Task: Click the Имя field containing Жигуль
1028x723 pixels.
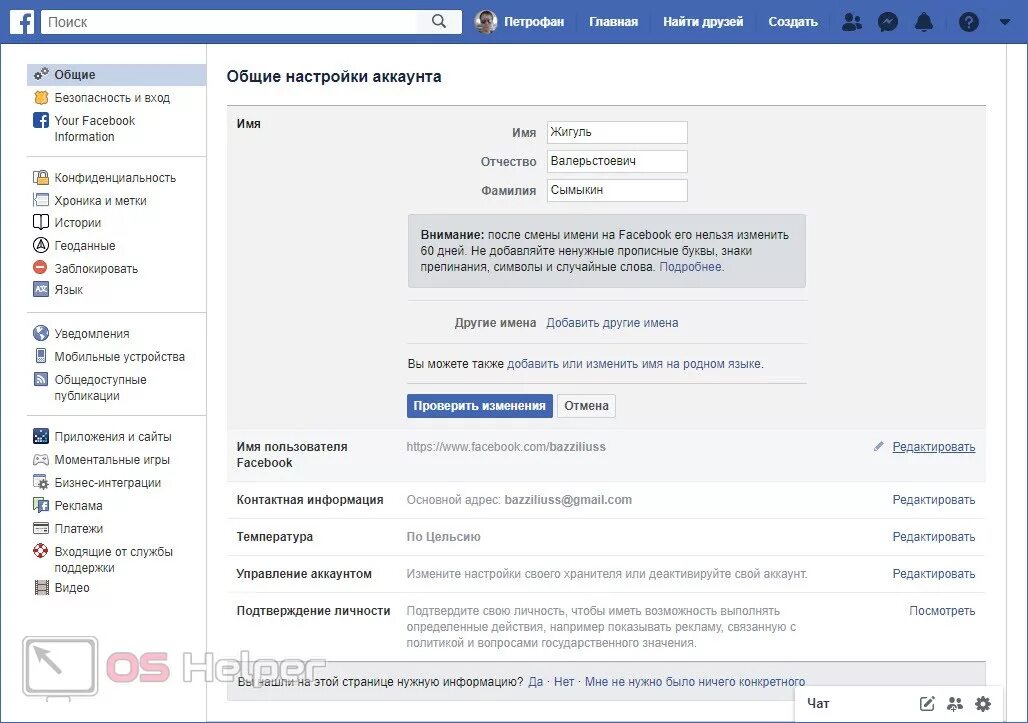Action: point(617,132)
